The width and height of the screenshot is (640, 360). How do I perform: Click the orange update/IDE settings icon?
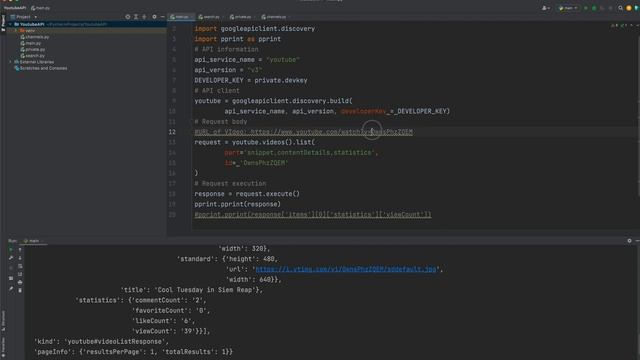(629, 8)
